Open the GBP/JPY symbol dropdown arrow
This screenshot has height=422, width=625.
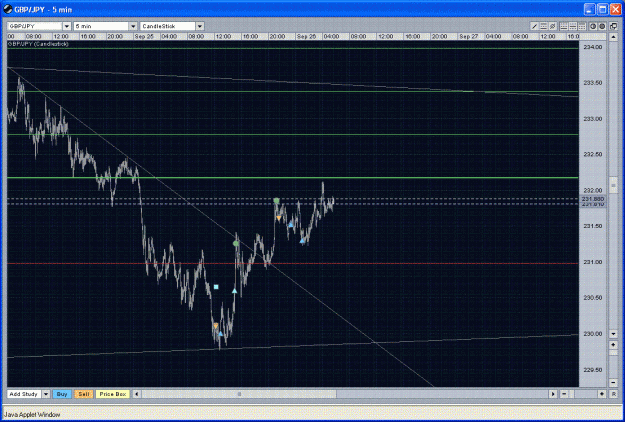(x=67, y=26)
